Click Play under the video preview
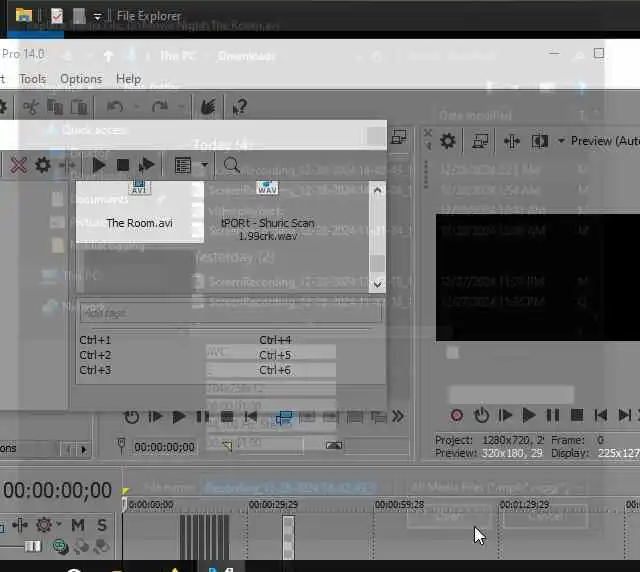640x572 pixels. click(529, 416)
